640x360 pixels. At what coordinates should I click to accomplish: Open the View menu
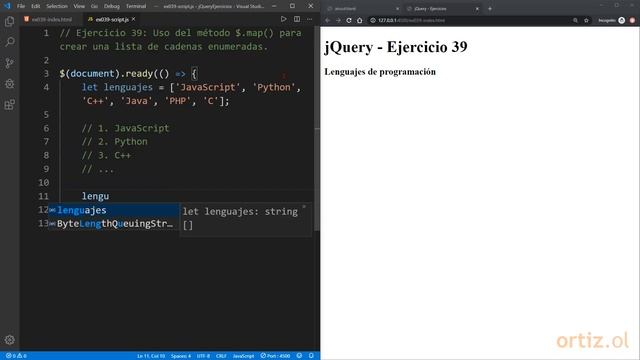click(x=79, y=6)
